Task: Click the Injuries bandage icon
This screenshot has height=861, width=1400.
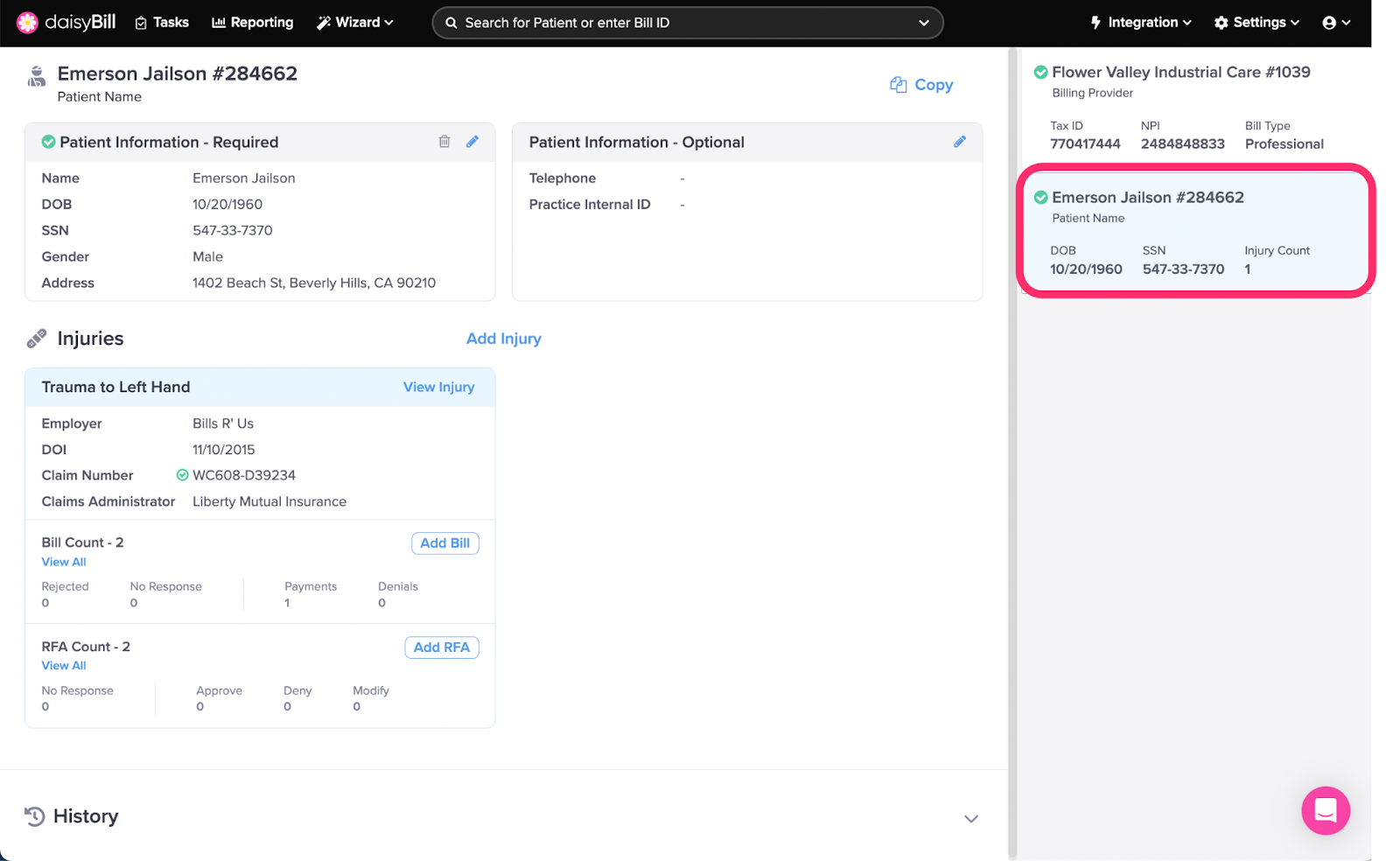Action: [37, 339]
